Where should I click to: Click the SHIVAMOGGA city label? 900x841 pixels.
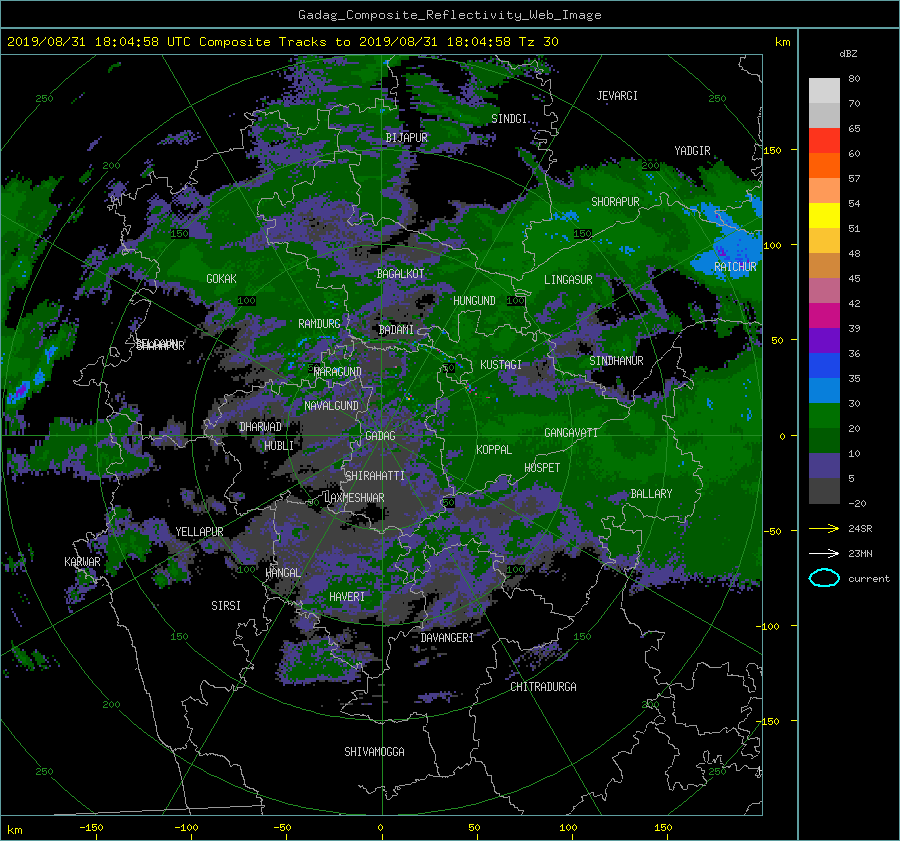374,752
